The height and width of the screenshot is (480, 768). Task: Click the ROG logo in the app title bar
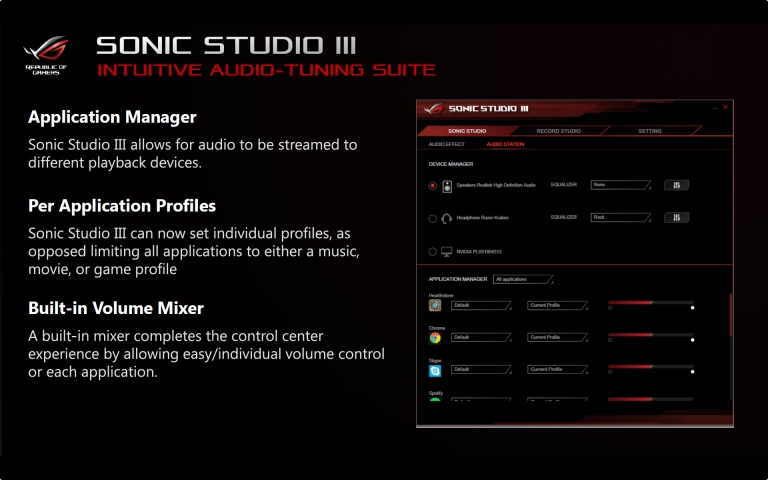point(433,109)
